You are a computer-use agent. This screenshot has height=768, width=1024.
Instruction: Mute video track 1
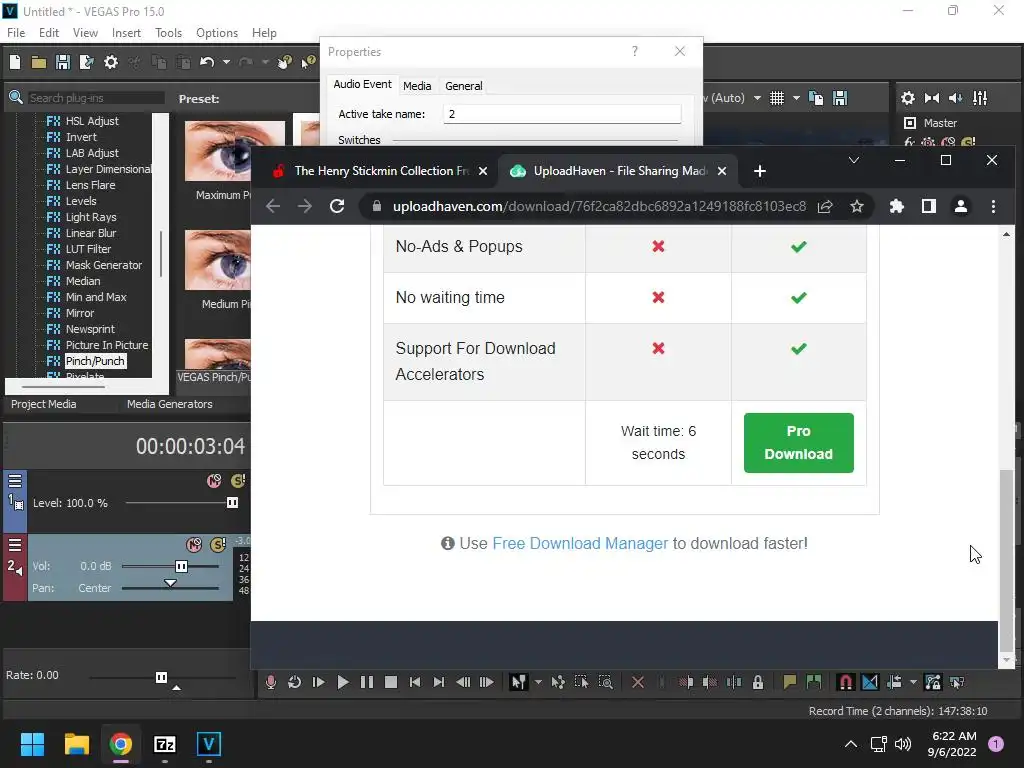click(x=214, y=481)
